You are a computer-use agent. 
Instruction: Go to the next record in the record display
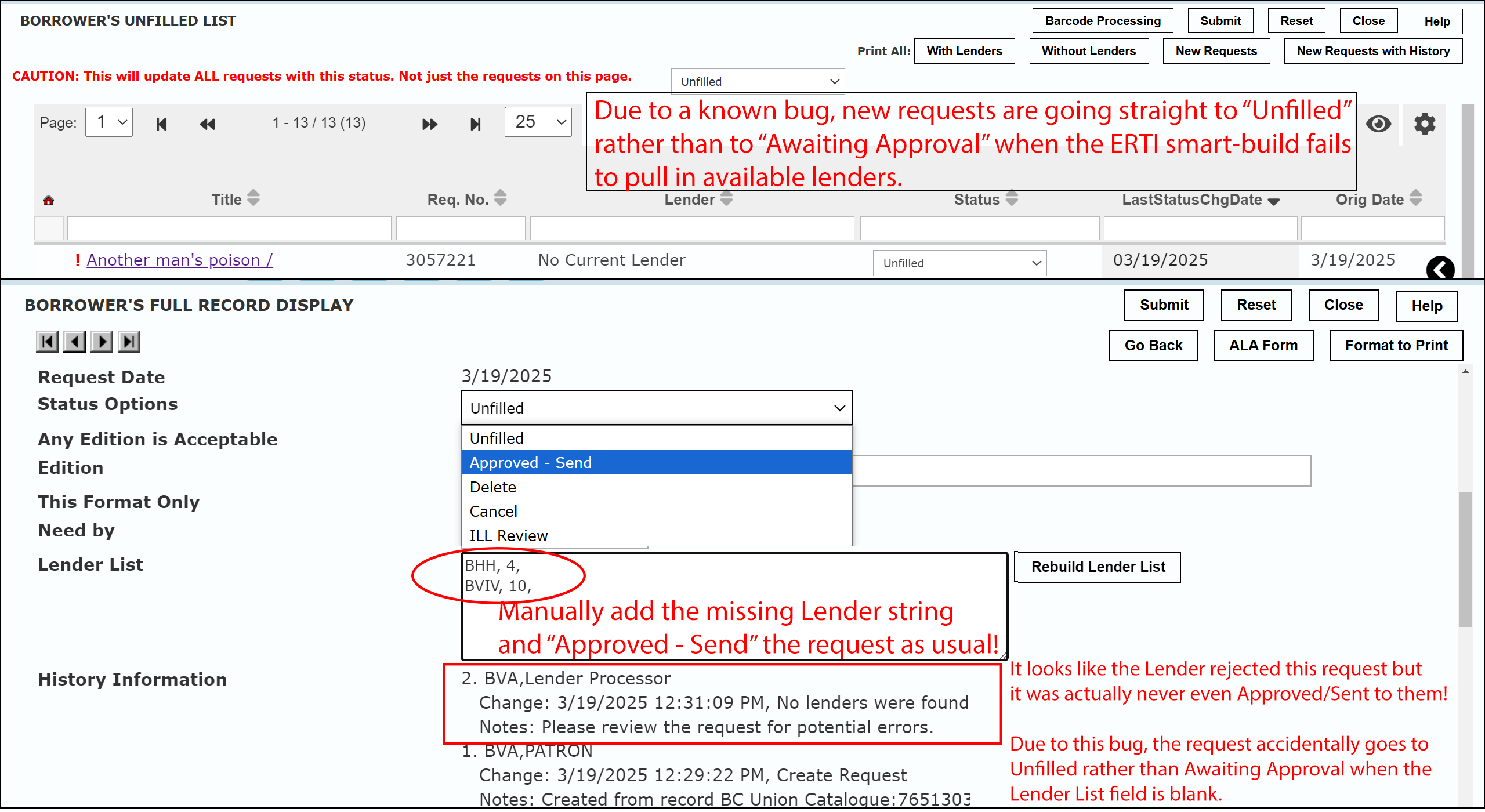[102, 342]
